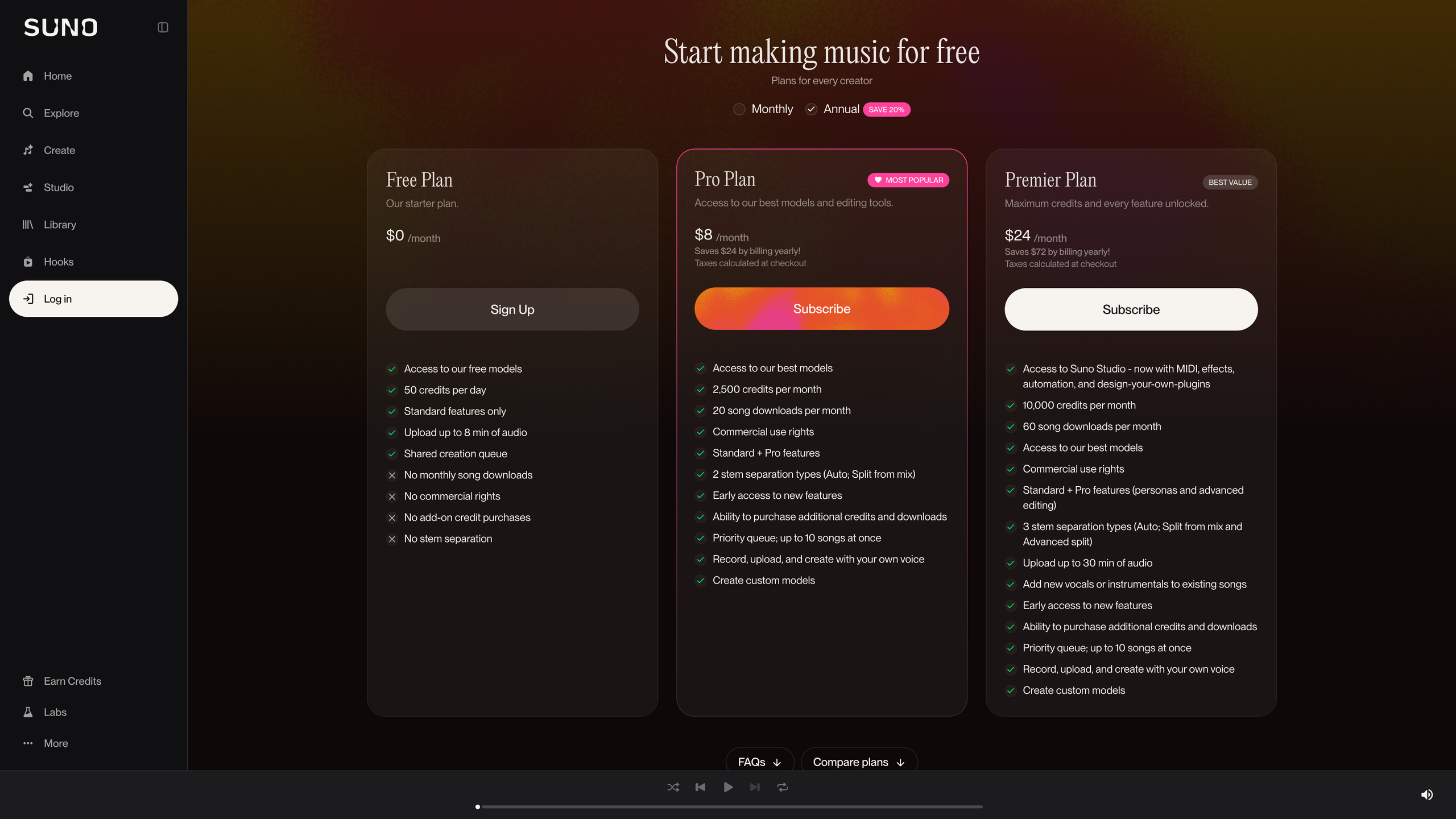The width and height of the screenshot is (1456, 819).
Task: Click the BEST VALUE badge
Action: (x=1230, y=182)
